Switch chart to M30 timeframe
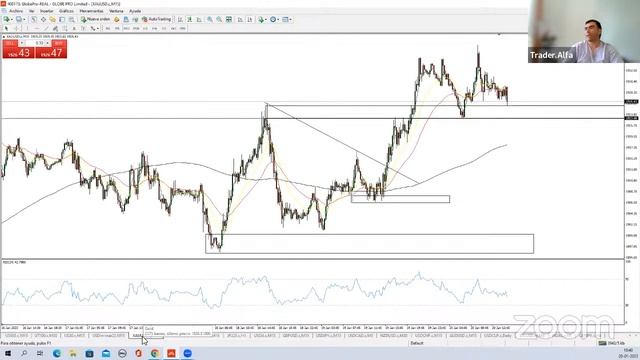Screen dimensions: 640x360 (x=136, y=28)
